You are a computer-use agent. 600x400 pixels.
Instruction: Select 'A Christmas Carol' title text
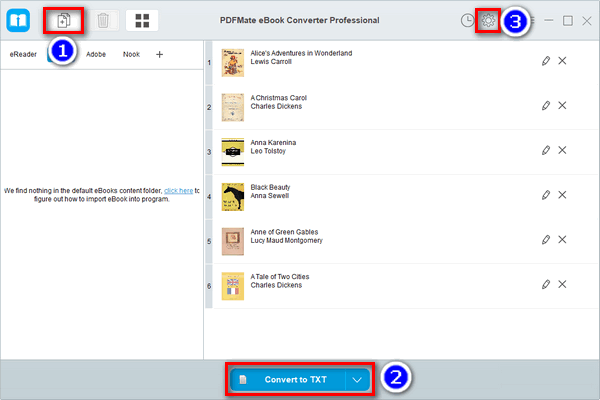tap(279, 98)
